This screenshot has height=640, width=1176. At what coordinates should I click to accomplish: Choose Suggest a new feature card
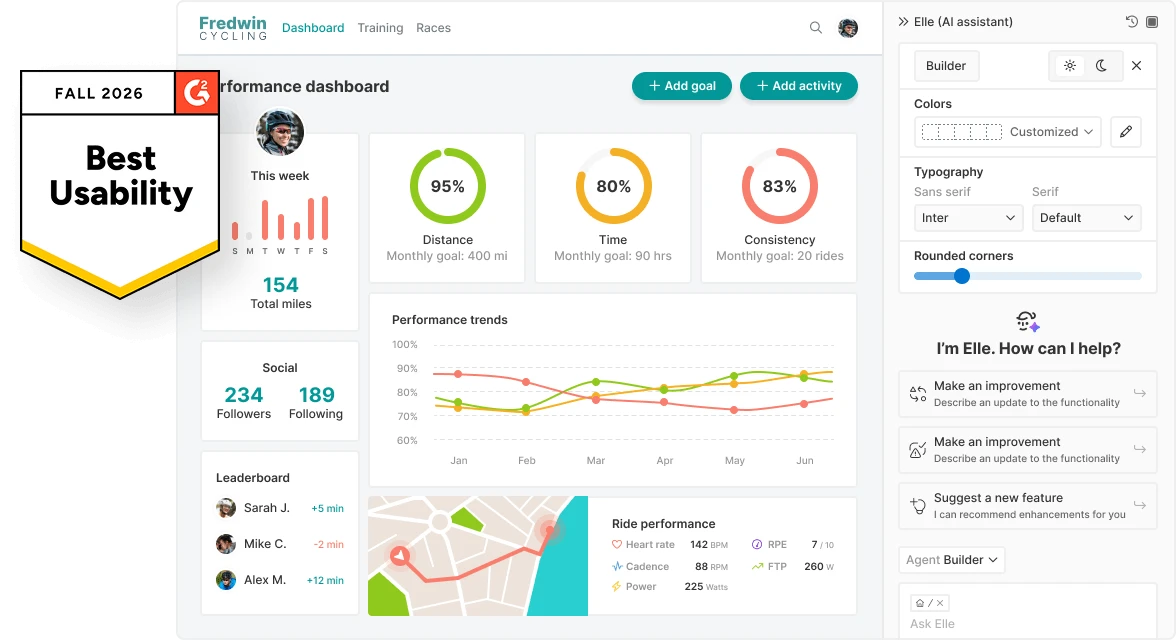coord(1028,506)
